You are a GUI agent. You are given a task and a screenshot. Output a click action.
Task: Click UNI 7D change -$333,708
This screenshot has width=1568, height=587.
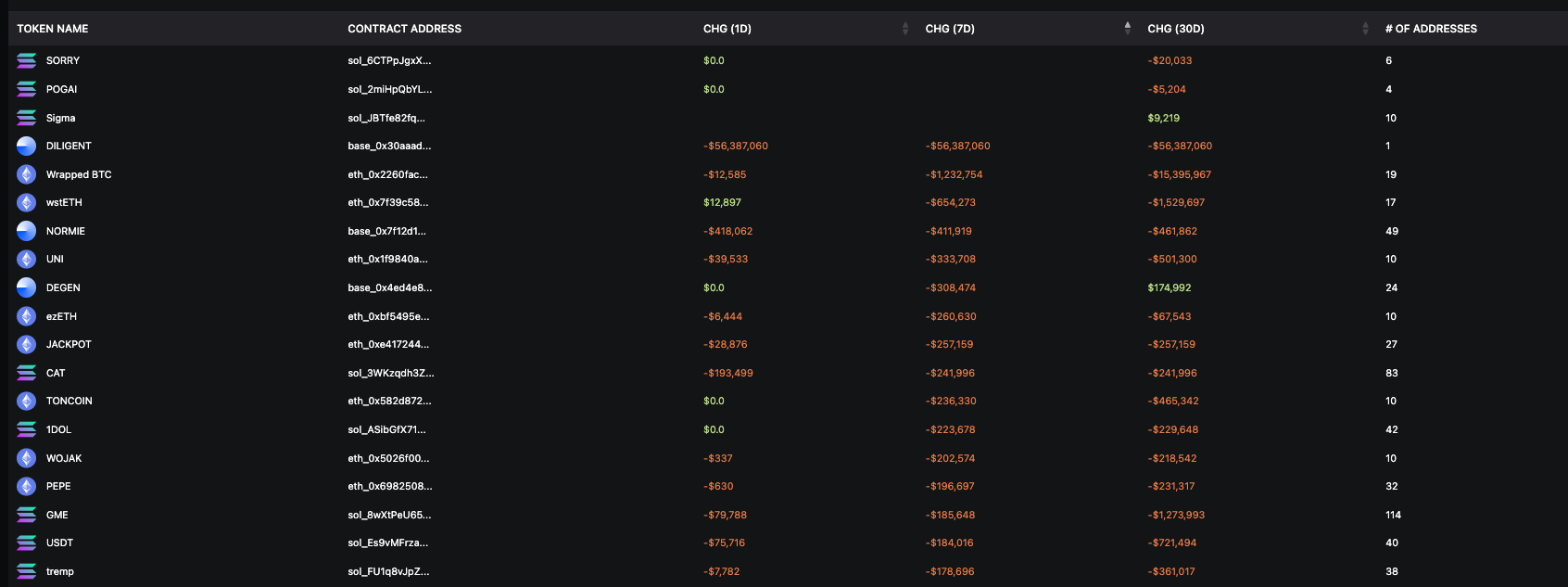click(950, 259)
